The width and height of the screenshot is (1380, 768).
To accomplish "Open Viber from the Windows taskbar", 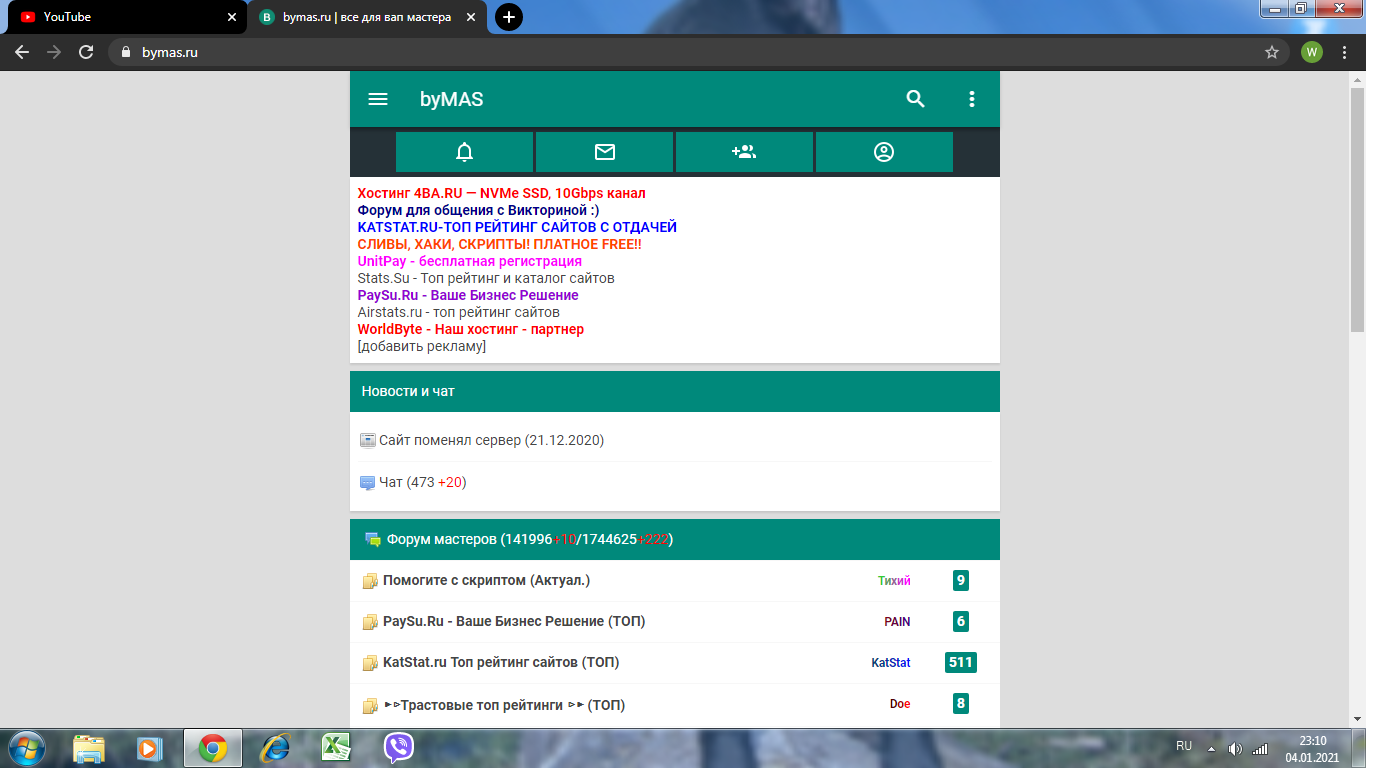I will coord(399,747).
